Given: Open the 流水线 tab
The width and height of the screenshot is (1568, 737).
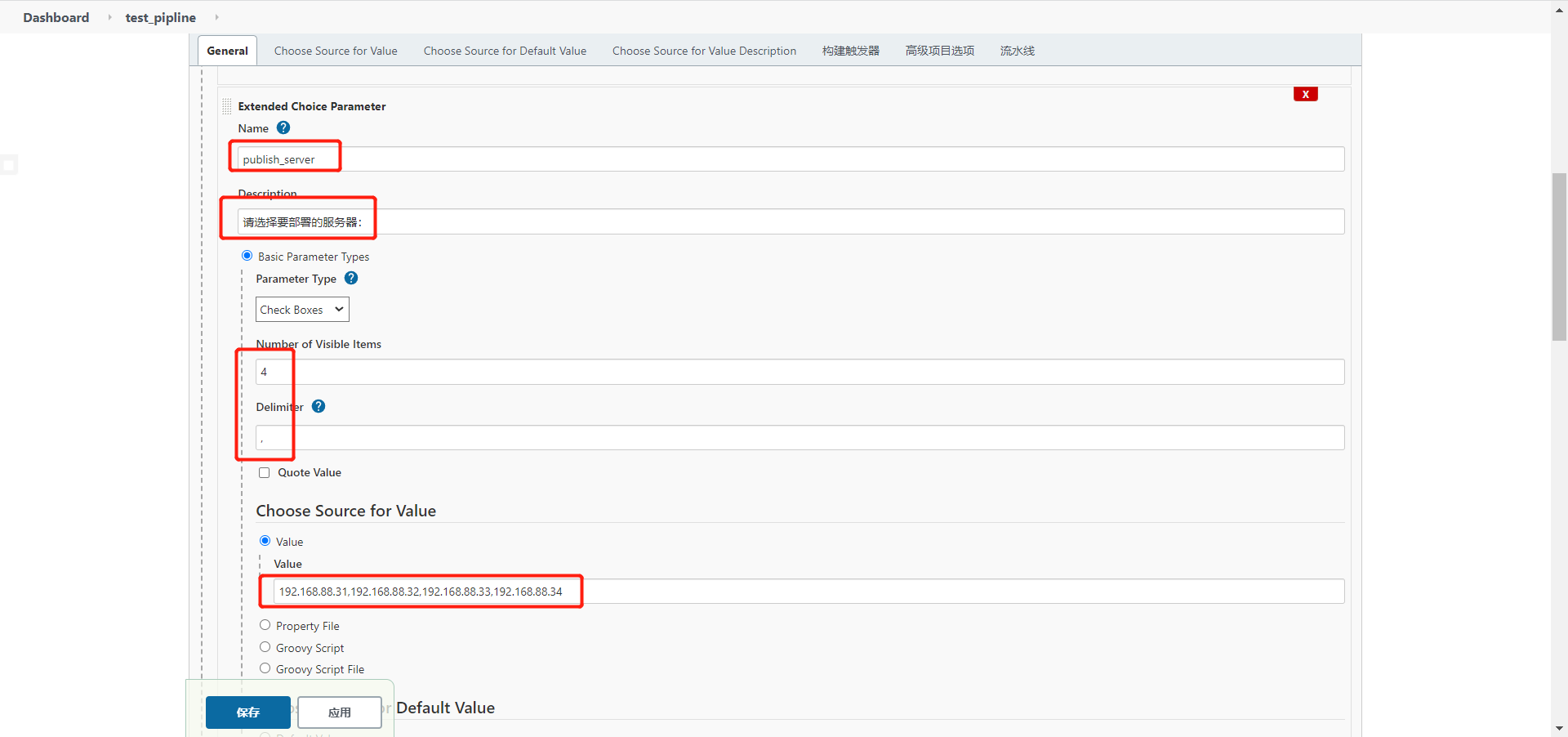Looking at the screenshot, I should (1018, 51).
